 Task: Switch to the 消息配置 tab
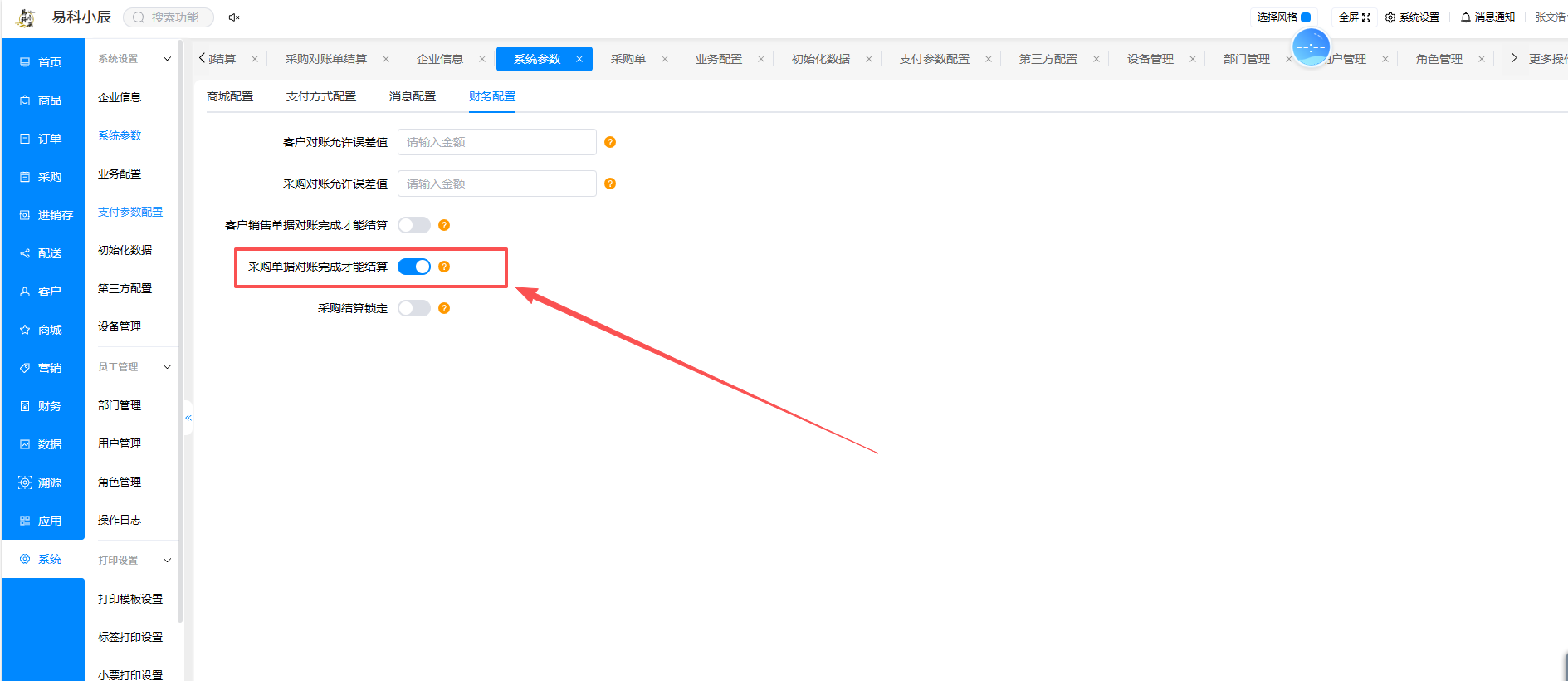pos(413,97)
